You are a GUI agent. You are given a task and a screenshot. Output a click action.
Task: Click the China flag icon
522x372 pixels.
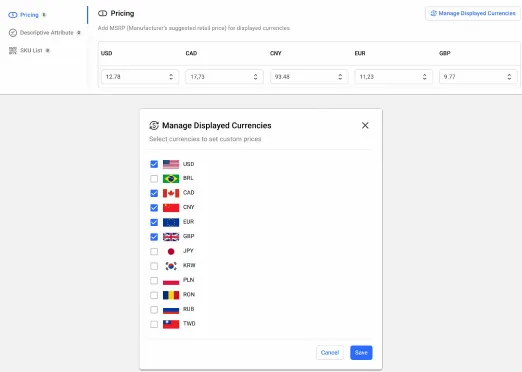click(x=171, y=208)
